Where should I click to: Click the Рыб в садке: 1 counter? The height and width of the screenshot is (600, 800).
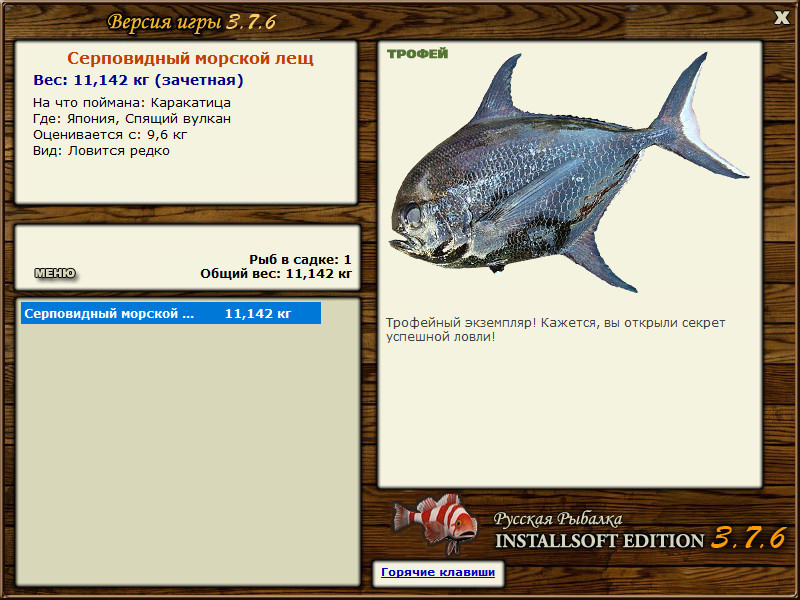(x=301, y=260)
